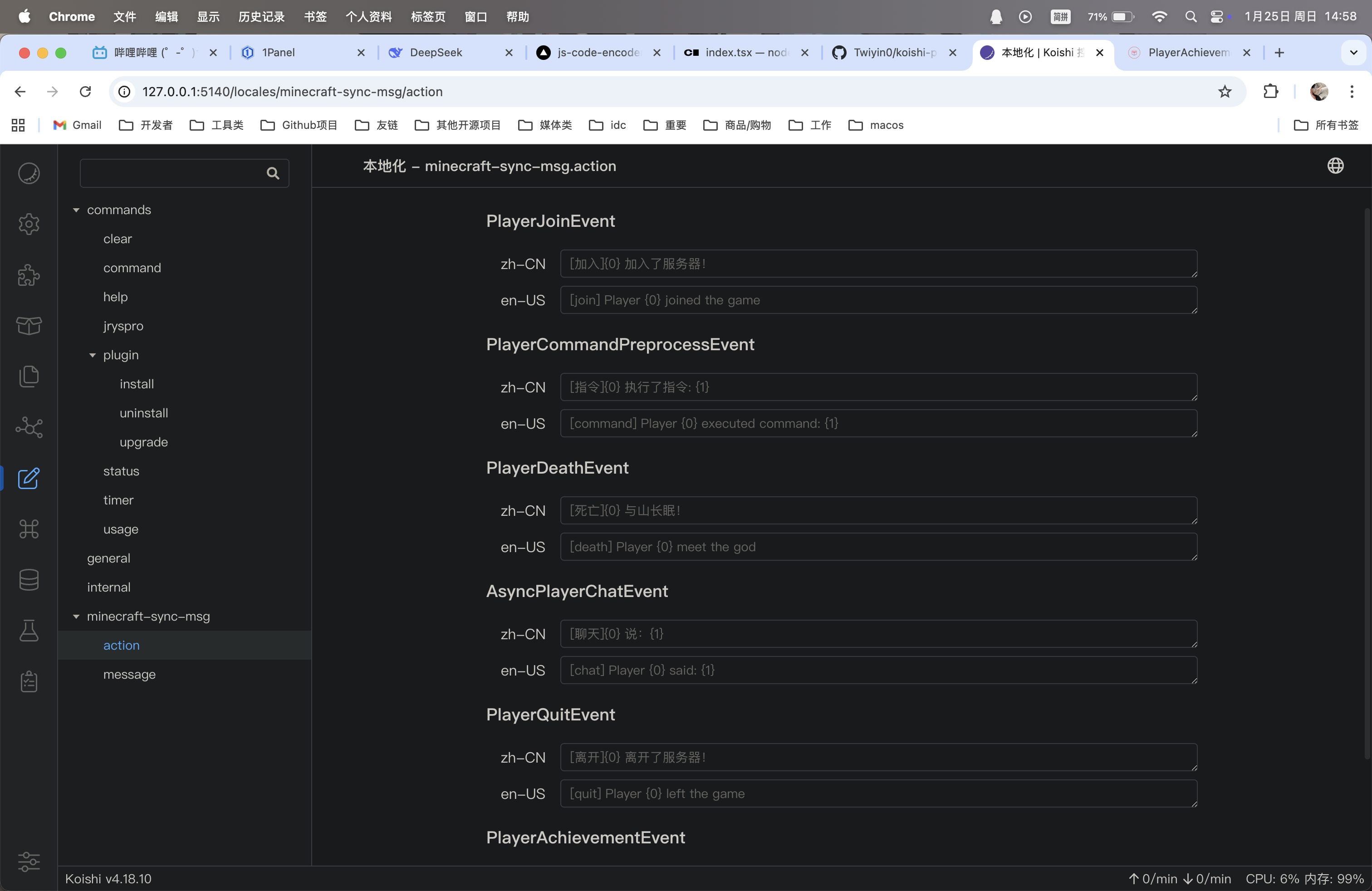Open the files explorer sidebar icon

coord(28,377)
